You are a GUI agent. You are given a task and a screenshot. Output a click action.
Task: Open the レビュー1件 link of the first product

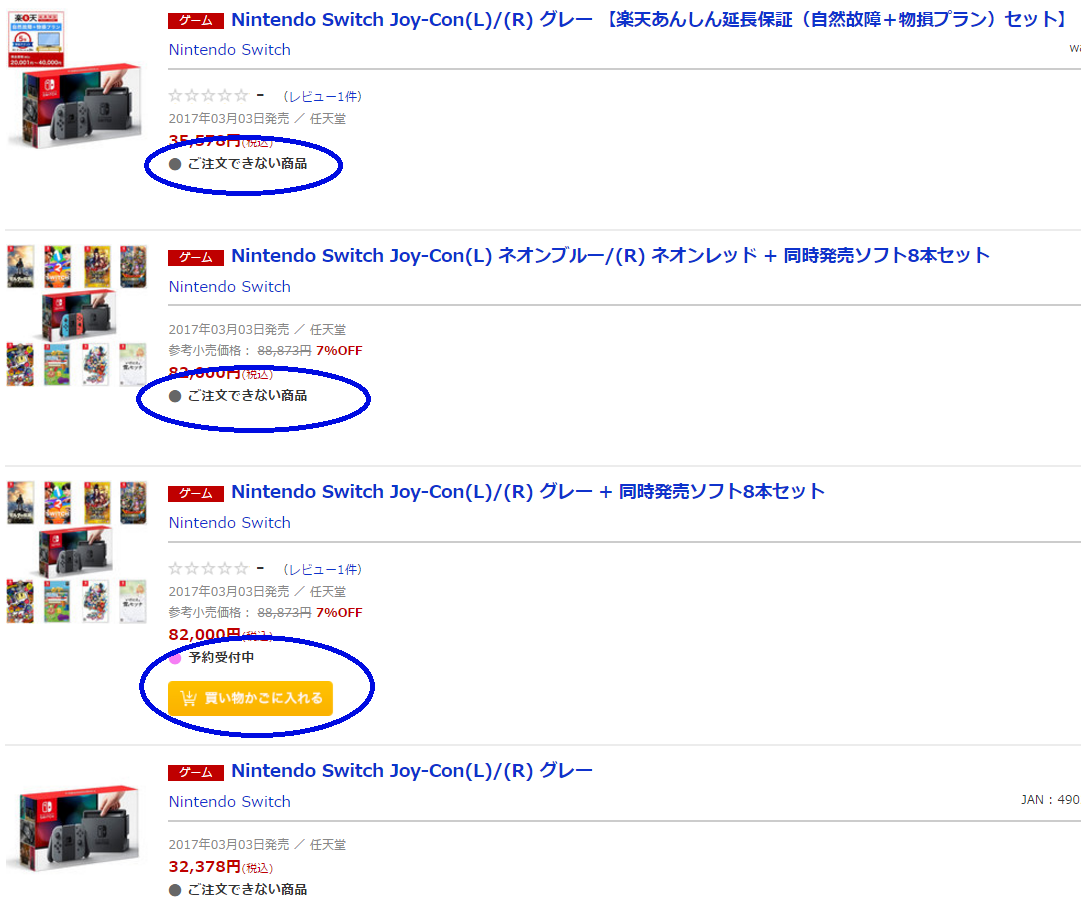(x=323, y=97)
